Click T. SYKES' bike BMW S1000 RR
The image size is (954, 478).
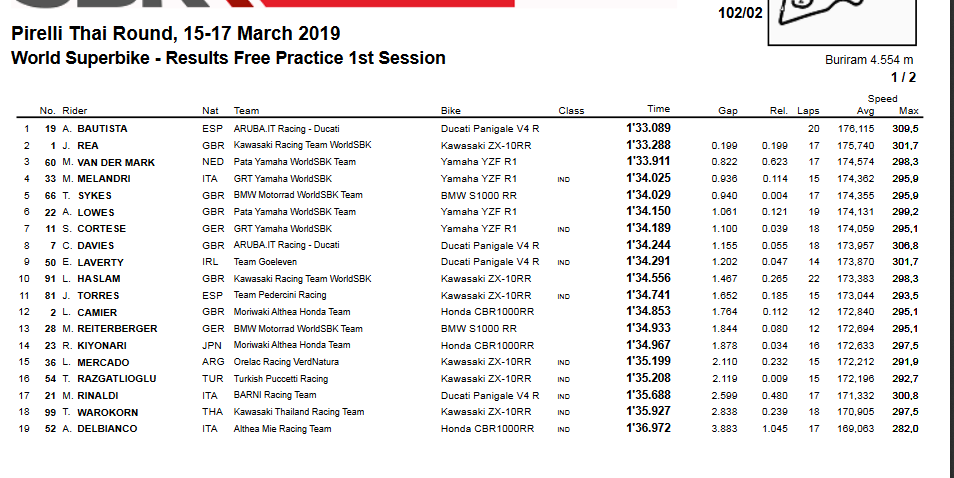(x=480, y=195)
